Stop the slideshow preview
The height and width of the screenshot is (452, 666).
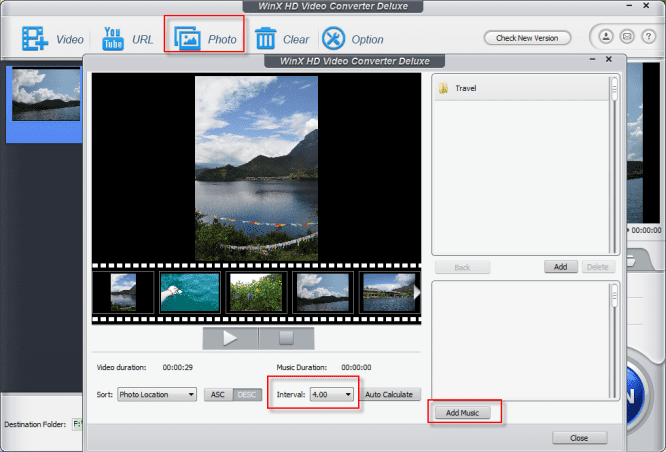pyautogui.click(x=287, y=338)
